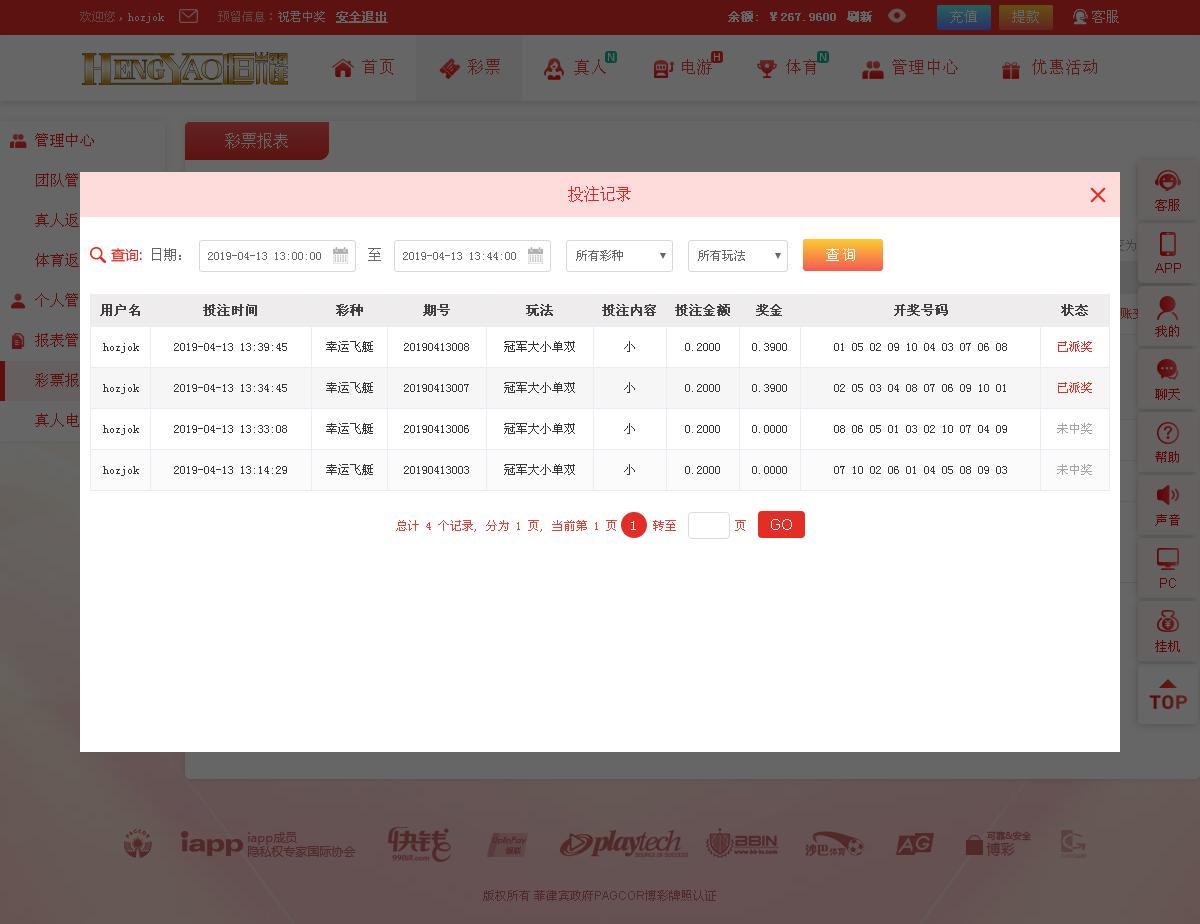Select issue number 20190413007 cell

click(436, 388)
